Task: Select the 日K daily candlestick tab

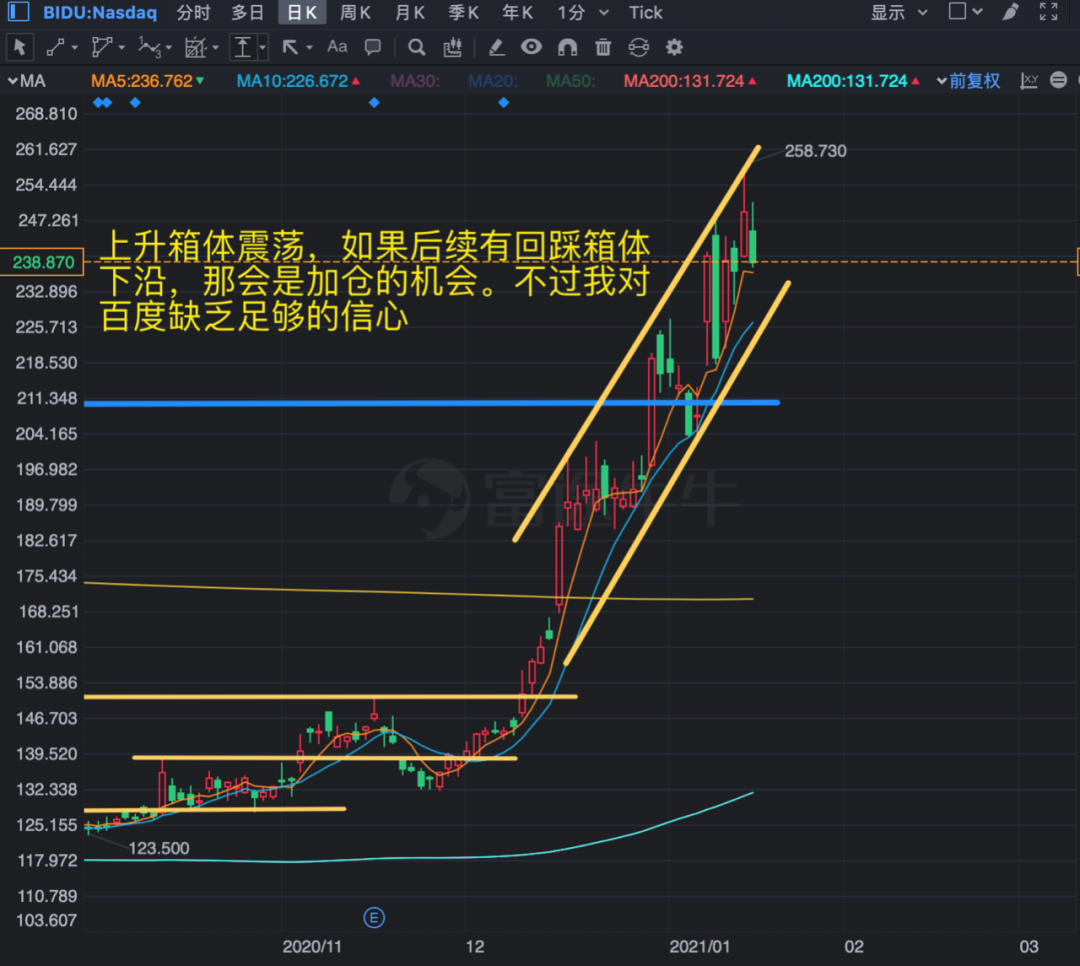Action: click(x=302, y=12)
